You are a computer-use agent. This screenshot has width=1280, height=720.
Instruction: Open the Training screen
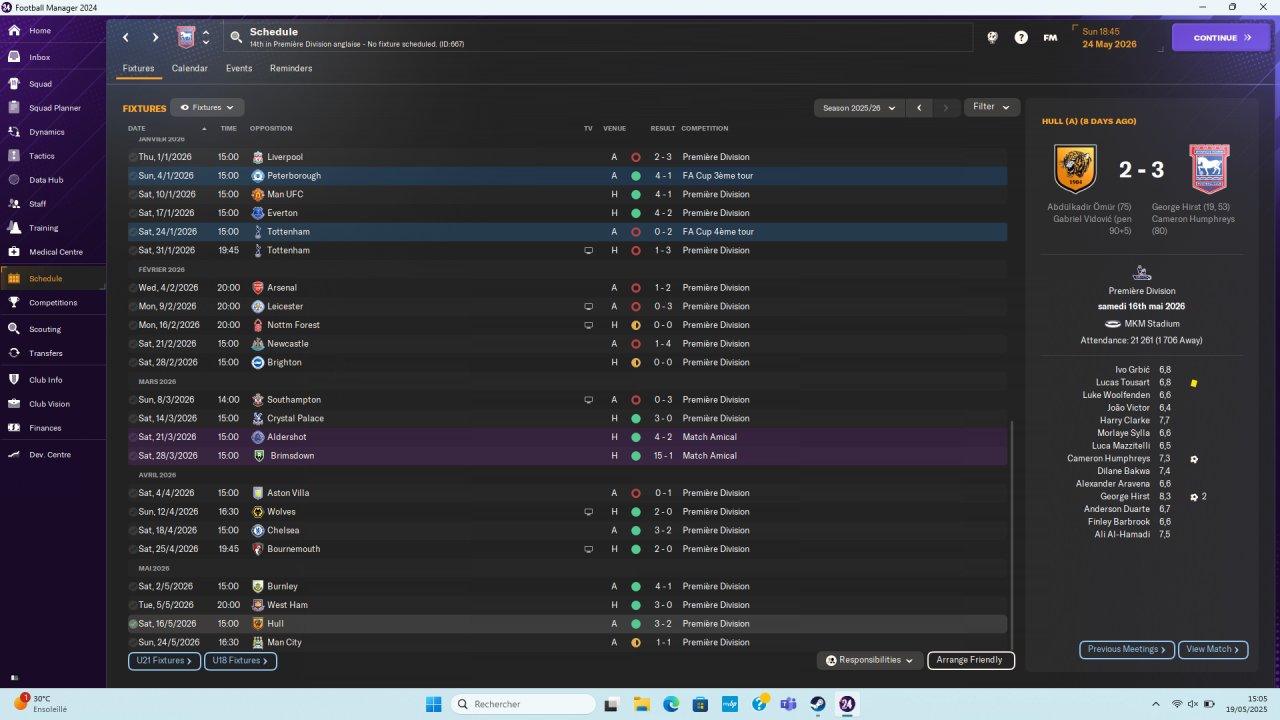[x=43, y=228]
